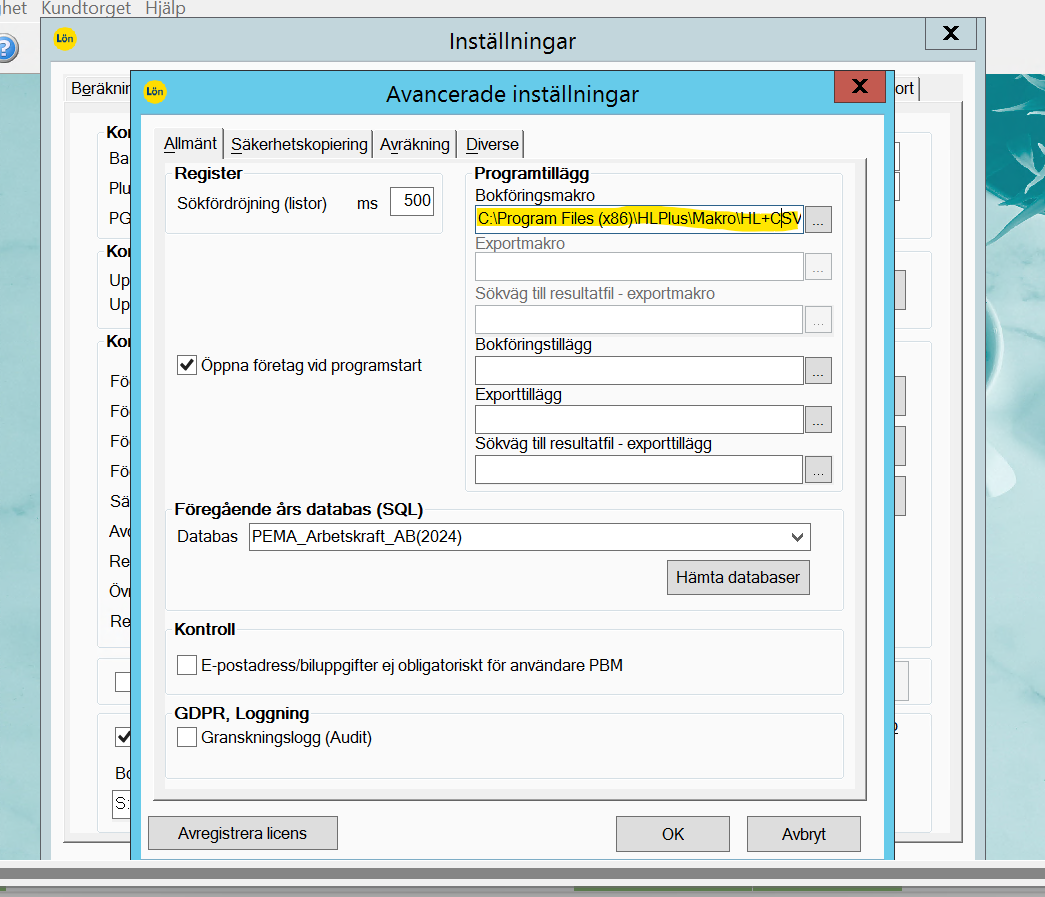Click the Sökfördröjning ms input field
This screenshot has width=1045, height=897.
pyautogui.click(x=411, y=201)
